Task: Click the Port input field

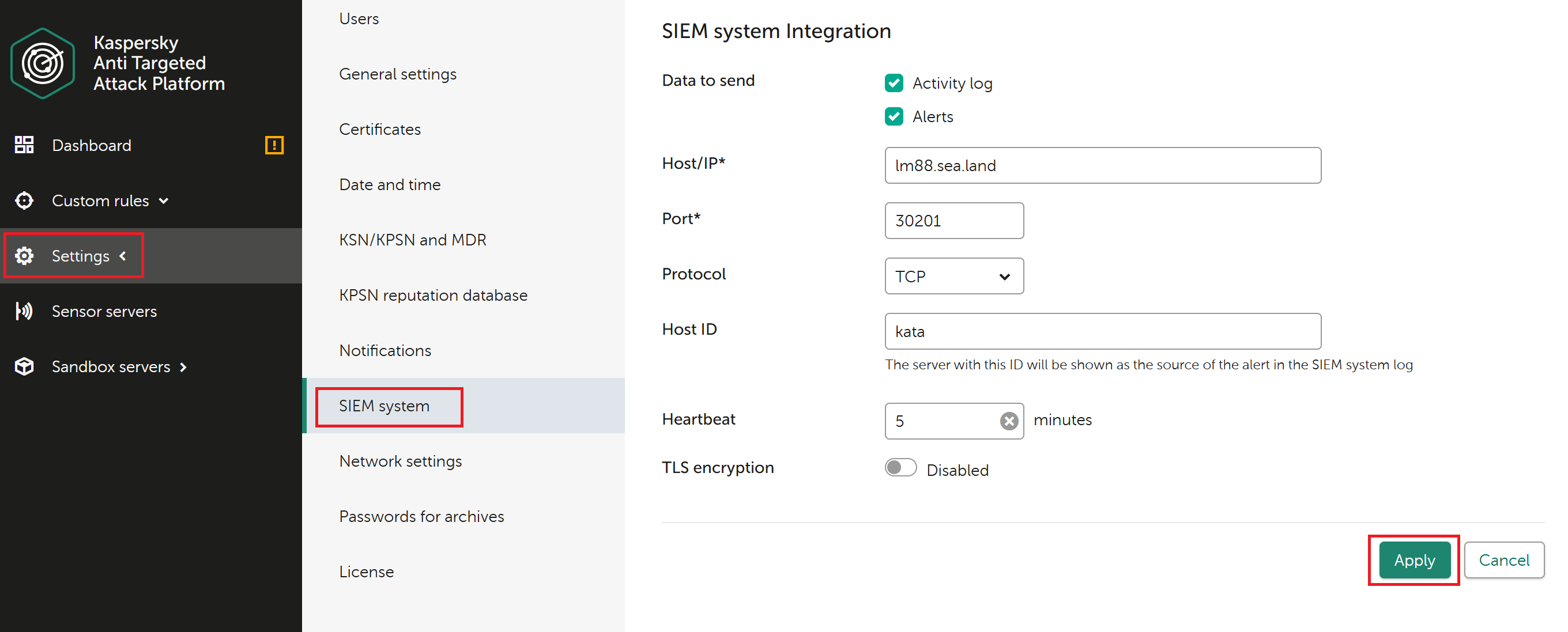Action: point(954,221)
